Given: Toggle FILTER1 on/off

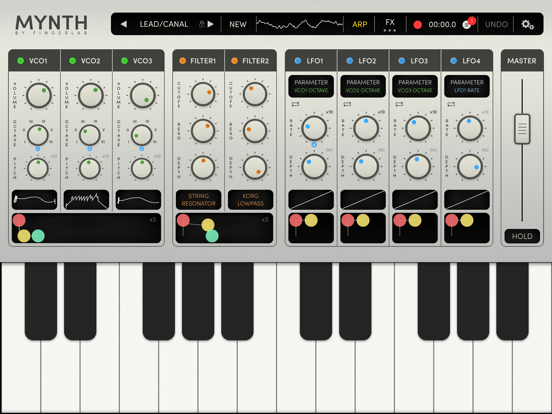Looking at the screenshot, I should pyautogui.click(x=182, y=61).
